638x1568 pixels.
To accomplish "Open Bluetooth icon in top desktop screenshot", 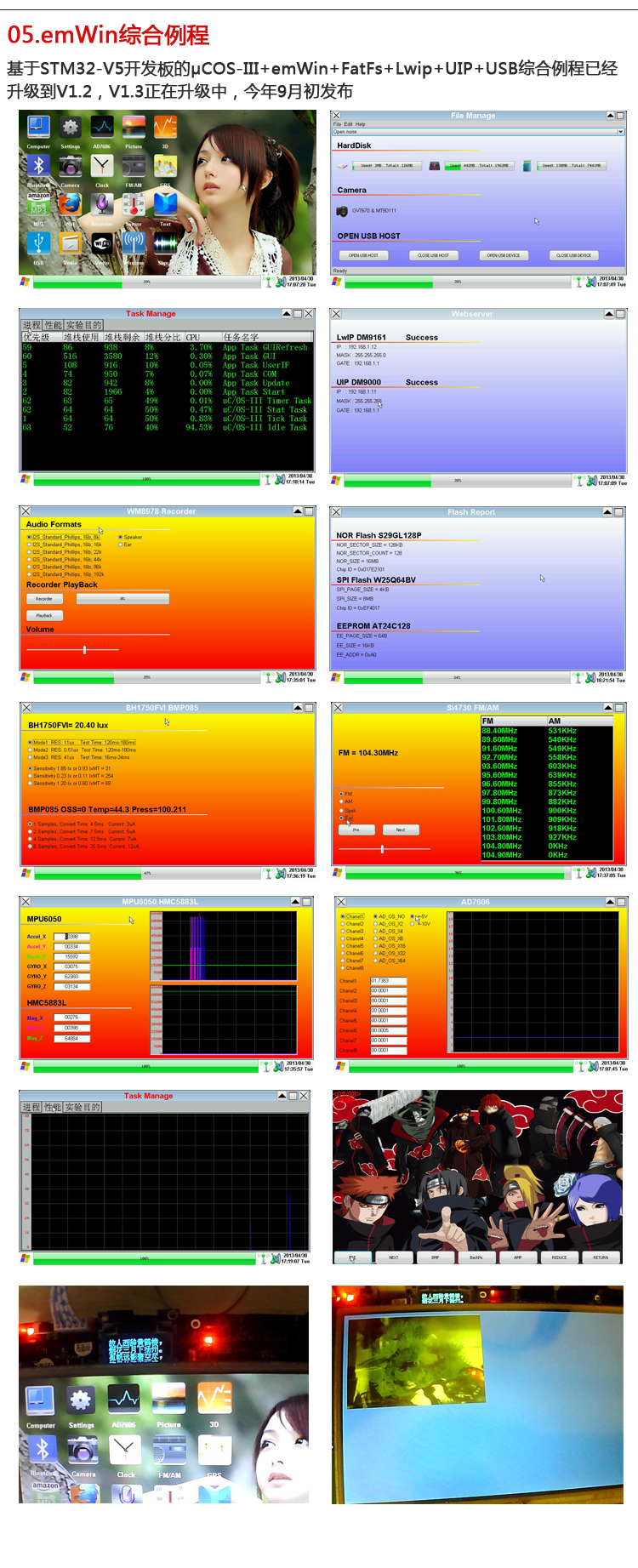I will [x=38, y=166].
